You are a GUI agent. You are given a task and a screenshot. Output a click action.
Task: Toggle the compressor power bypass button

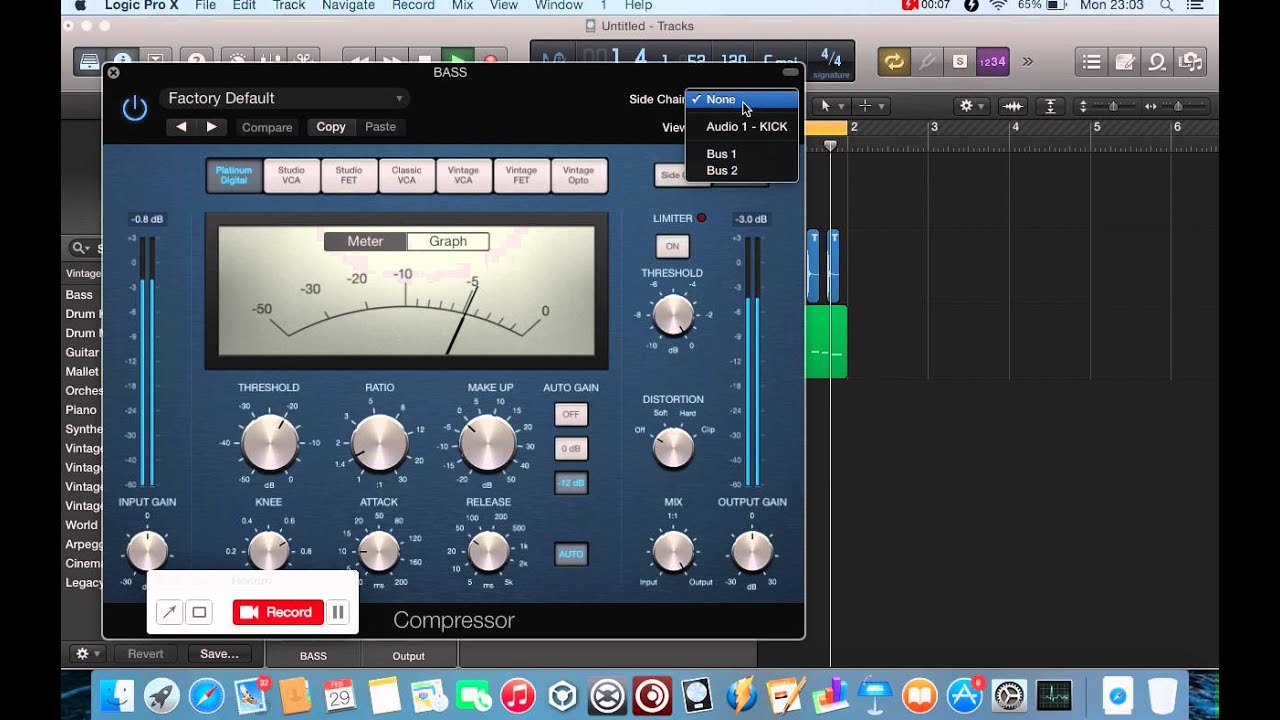coord(135,108)
